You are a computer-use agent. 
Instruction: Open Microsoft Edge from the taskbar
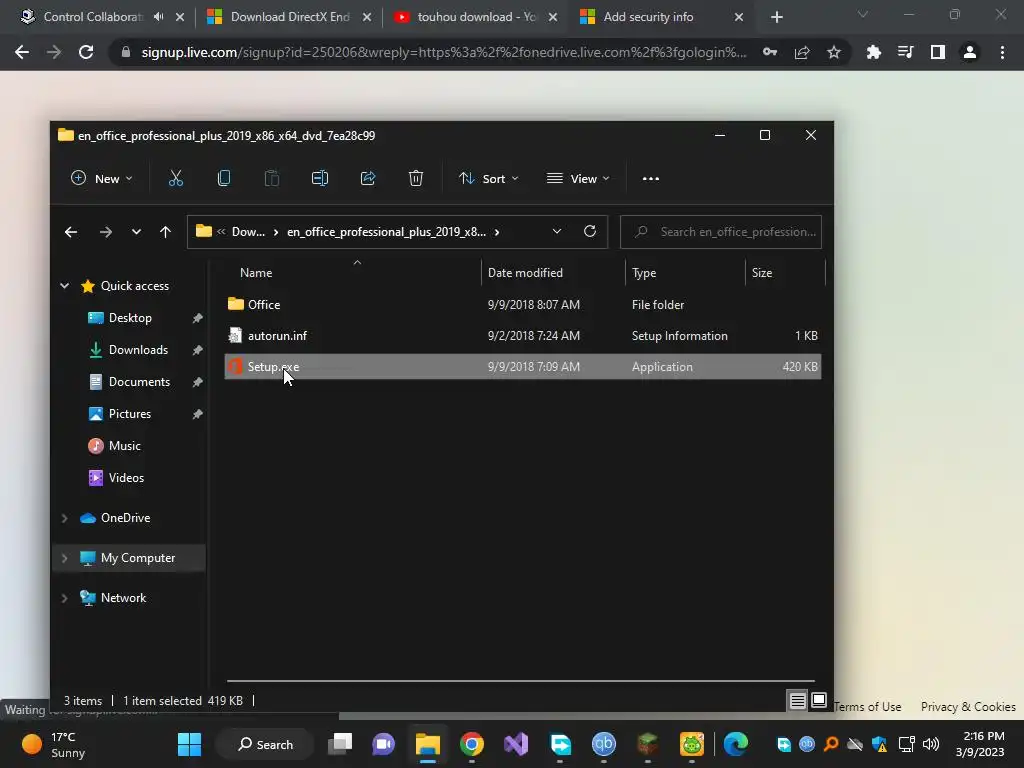736,744
